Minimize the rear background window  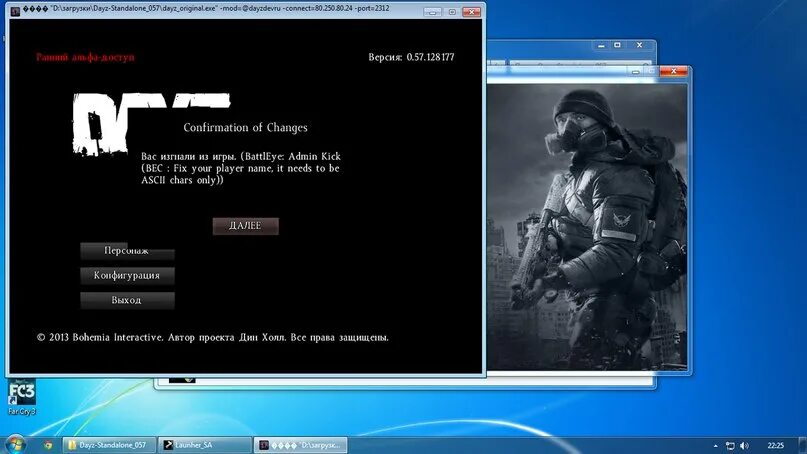[601, 46]
